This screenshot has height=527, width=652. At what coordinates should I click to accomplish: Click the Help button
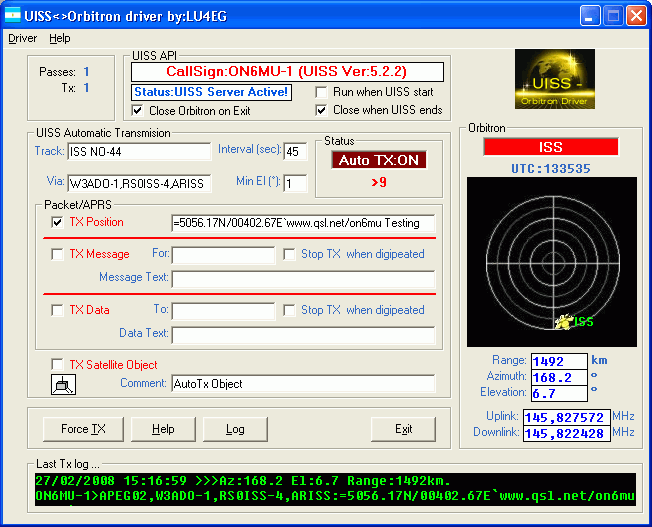(x=163, y=429)
